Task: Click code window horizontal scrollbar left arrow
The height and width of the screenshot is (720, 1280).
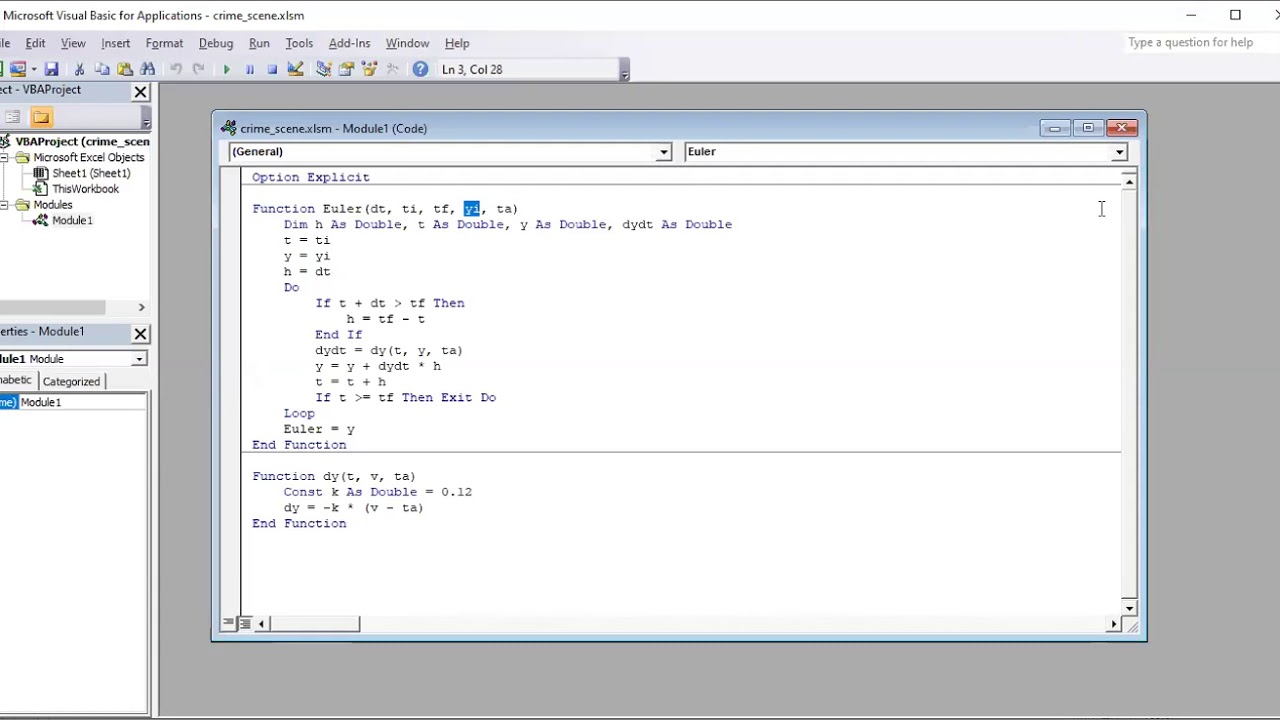Action: pyautogui.click(x=261, y=624)
